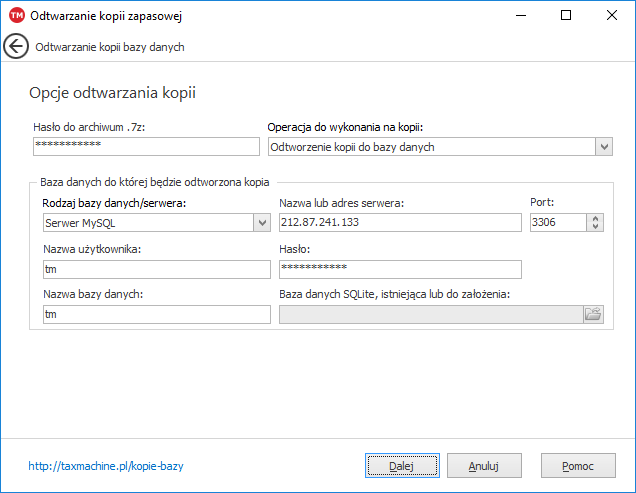Click the 'Hasło do archiwum .7z' field
636x493 pixels.
(145, 147)
